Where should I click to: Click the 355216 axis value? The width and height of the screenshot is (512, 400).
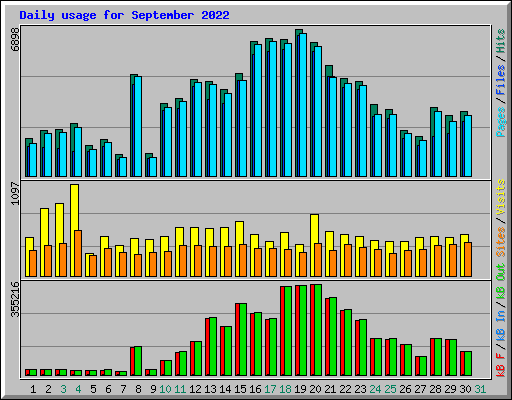(15, 299)
